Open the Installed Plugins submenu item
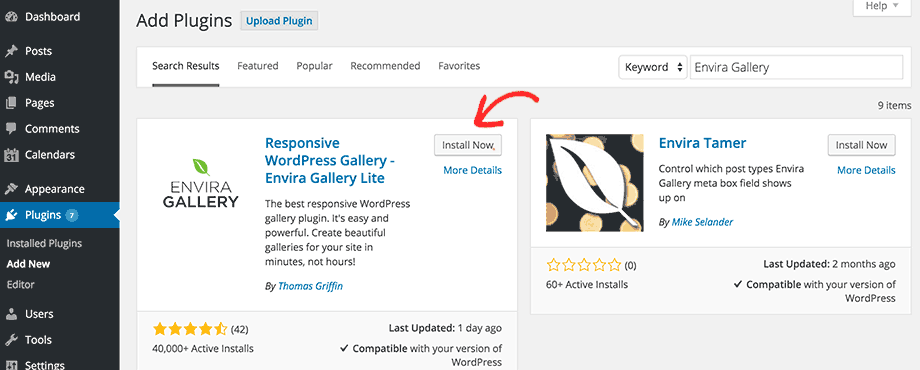Screen dimensions: 920x370 pos(44,244)
